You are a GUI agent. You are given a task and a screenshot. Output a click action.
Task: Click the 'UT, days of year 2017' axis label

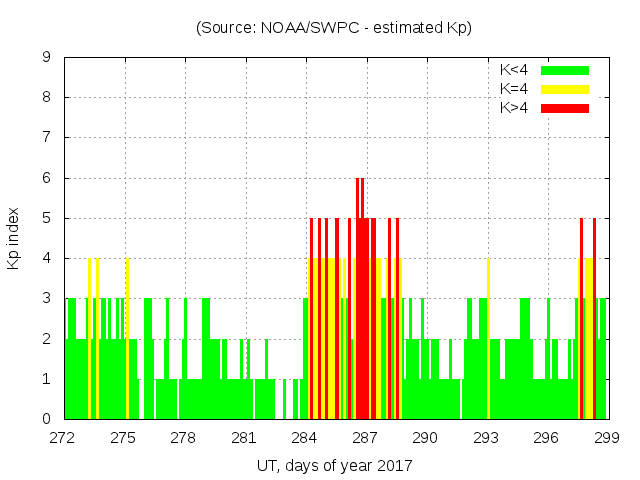[333, 465]
